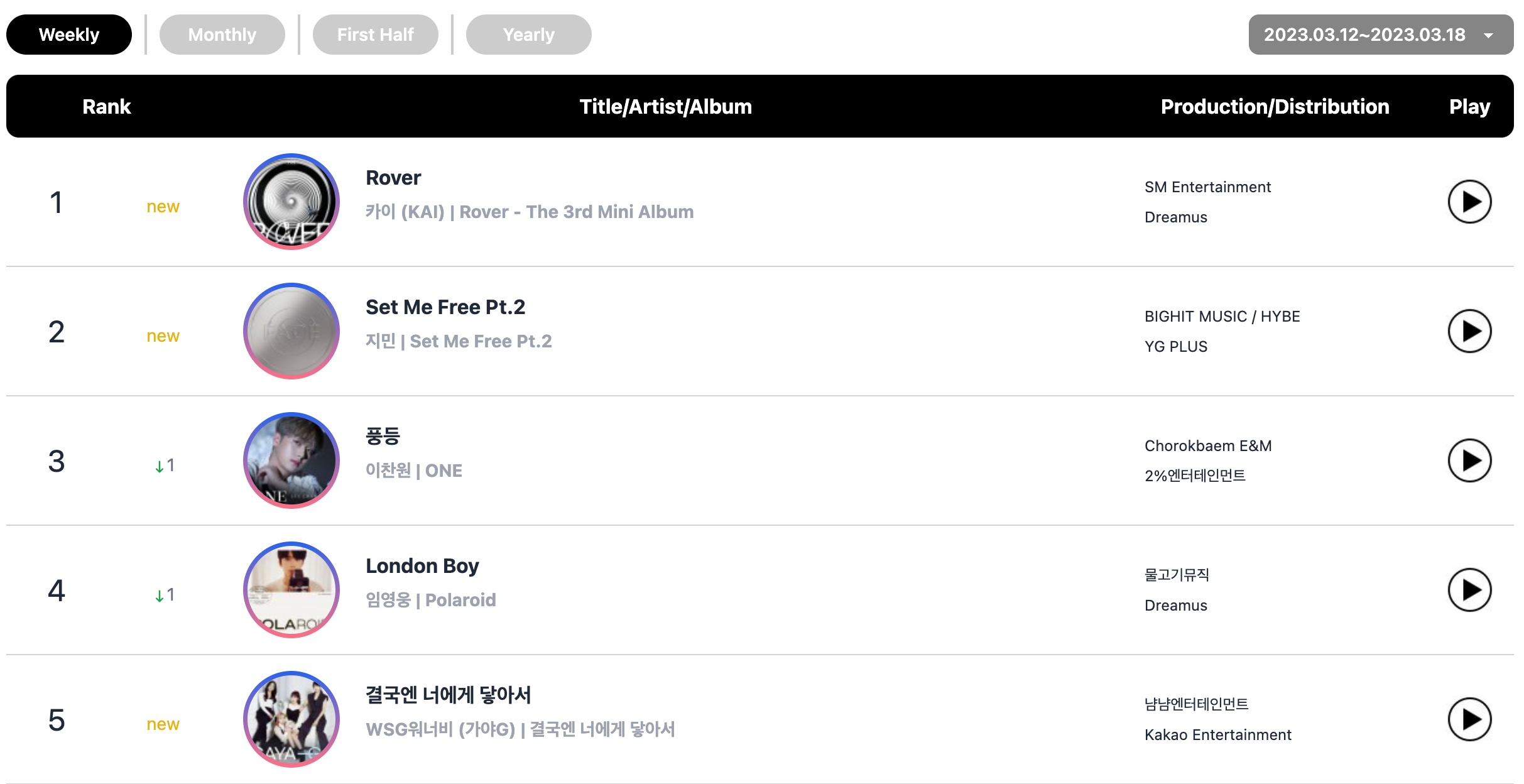1524x784 pixels.
Task: Play the song 풍등
Action: tap(1469, 460)
